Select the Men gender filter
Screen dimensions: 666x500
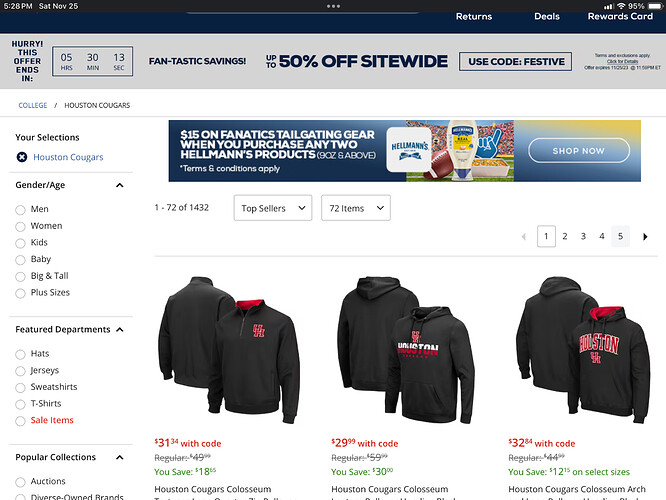point(20,209)
